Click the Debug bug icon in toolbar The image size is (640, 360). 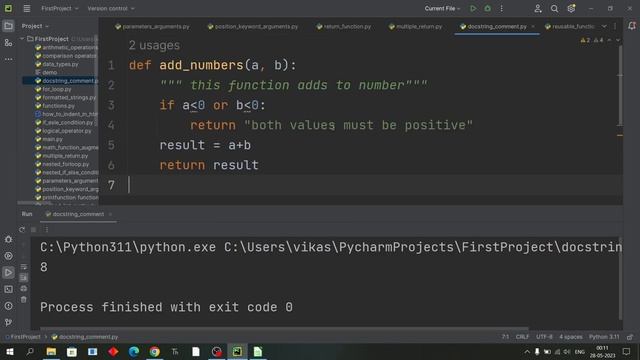[x=487, y=8]
